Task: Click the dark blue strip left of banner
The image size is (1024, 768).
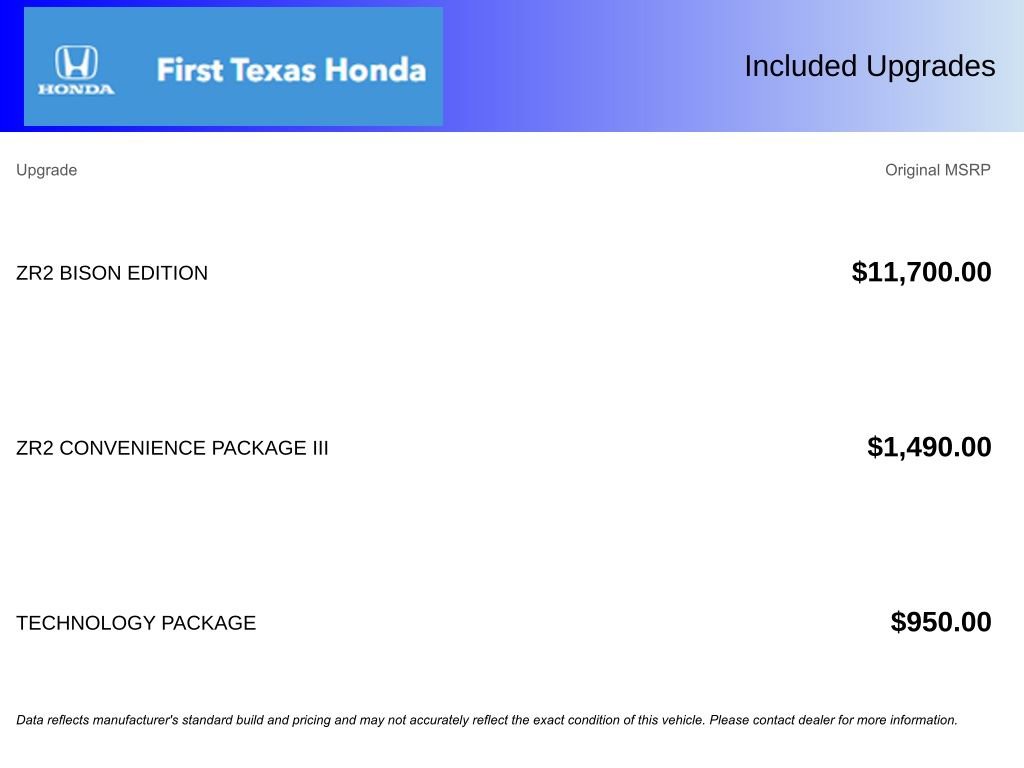Action: point(11,66)
